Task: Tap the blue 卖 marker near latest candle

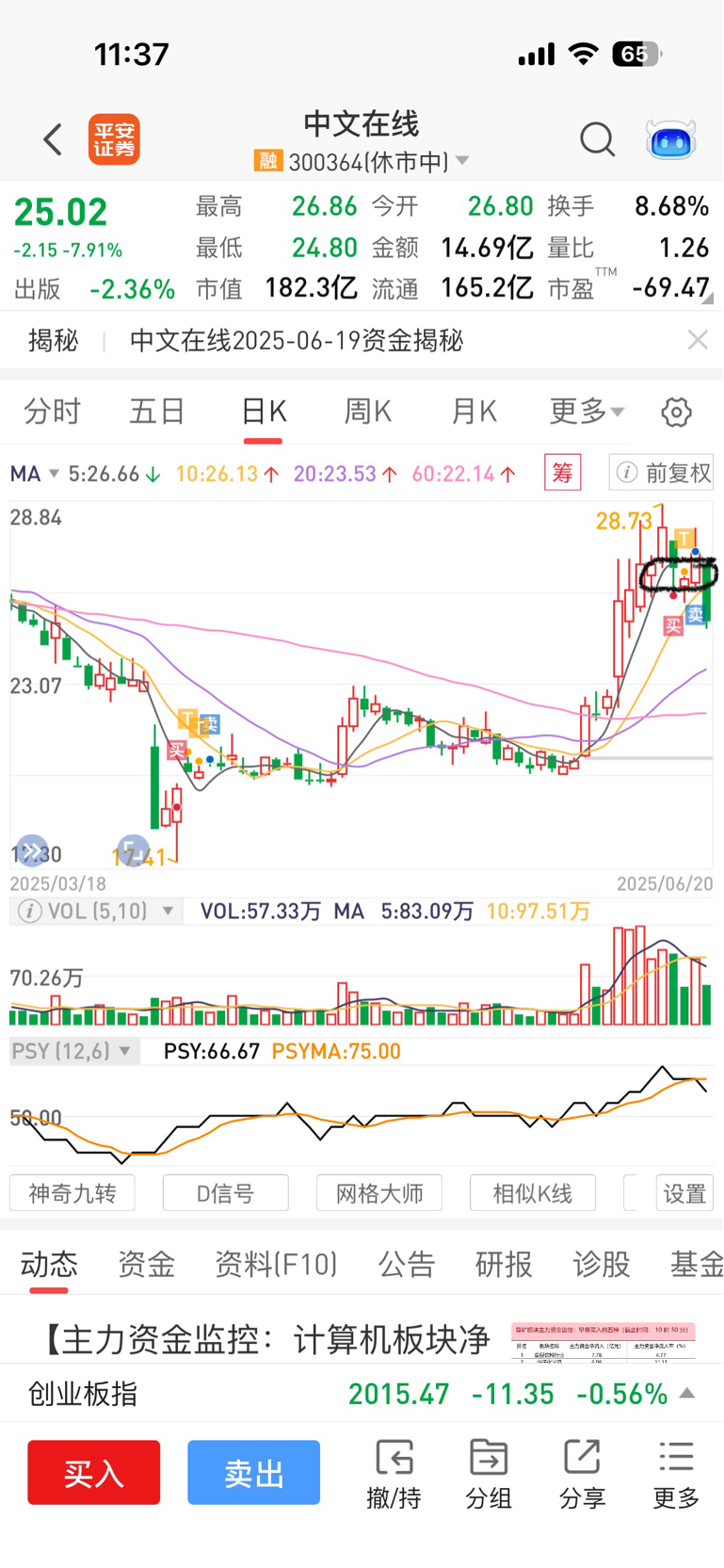Action: (x=695, y=614)
